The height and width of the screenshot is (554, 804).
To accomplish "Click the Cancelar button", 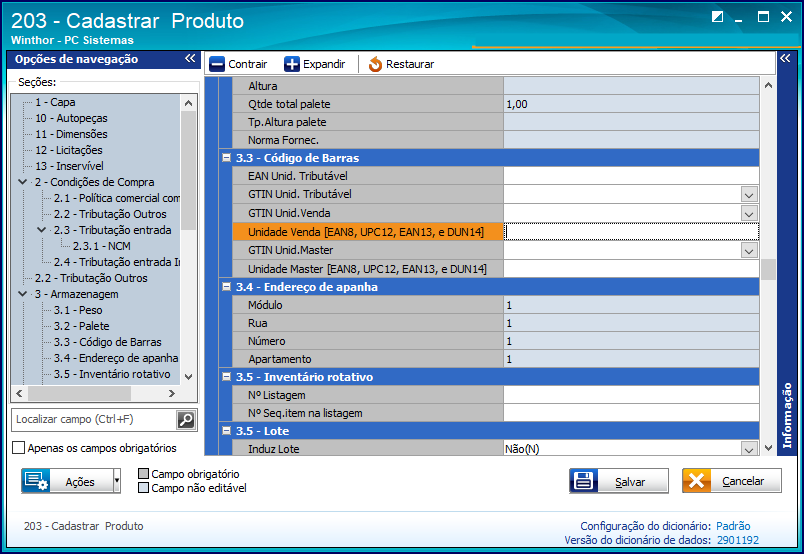I will 732,481.
